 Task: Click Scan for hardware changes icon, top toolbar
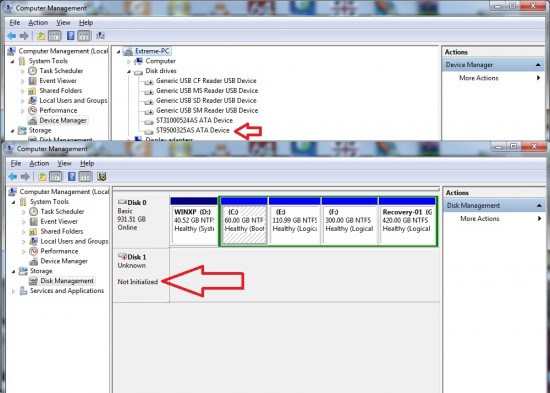point(100,36)
